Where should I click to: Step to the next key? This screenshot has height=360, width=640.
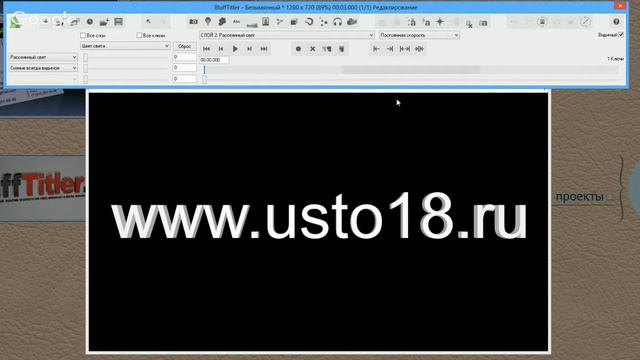[x=249, y=49]
